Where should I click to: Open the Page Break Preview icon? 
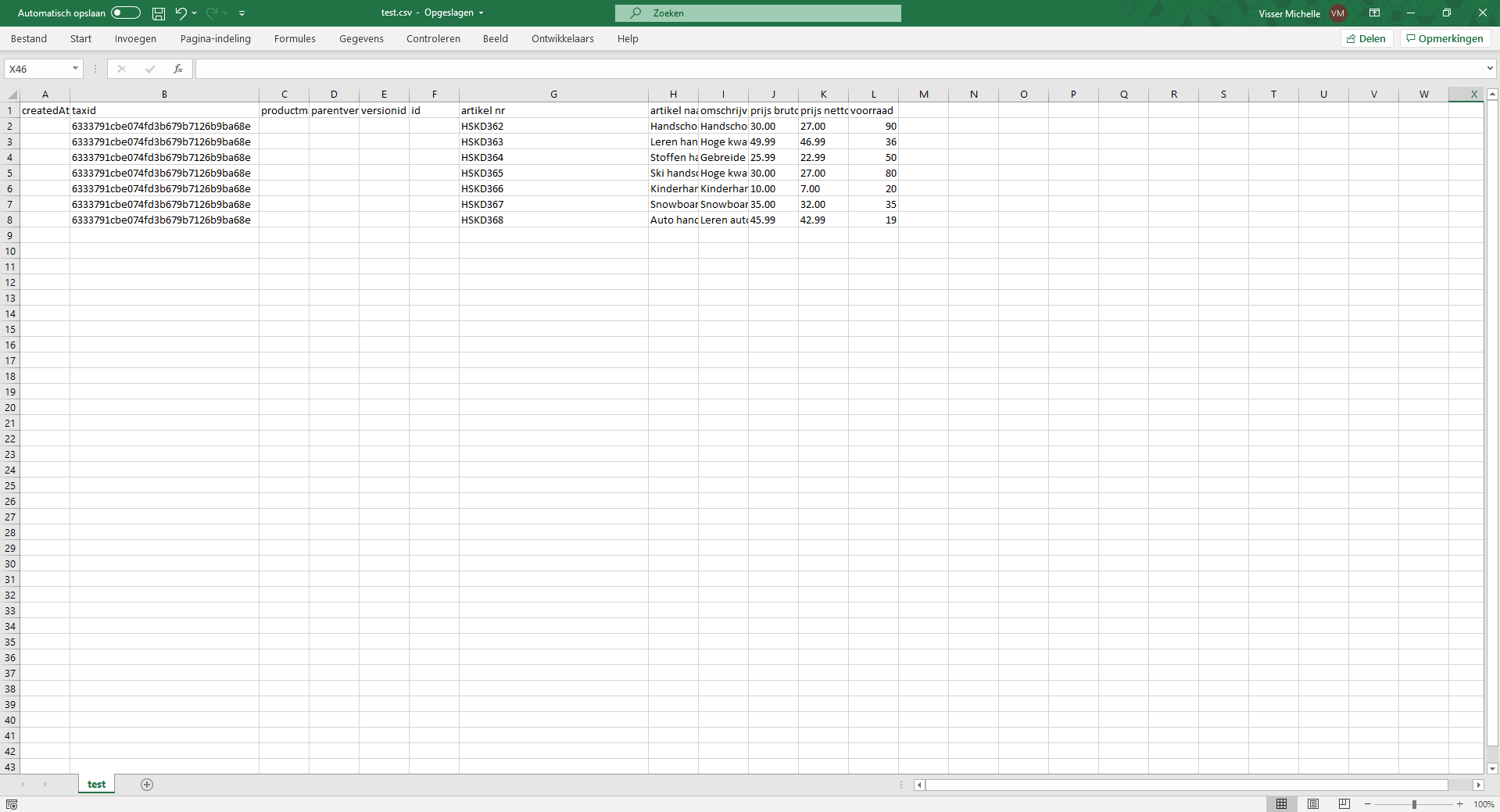point(1344,803)
